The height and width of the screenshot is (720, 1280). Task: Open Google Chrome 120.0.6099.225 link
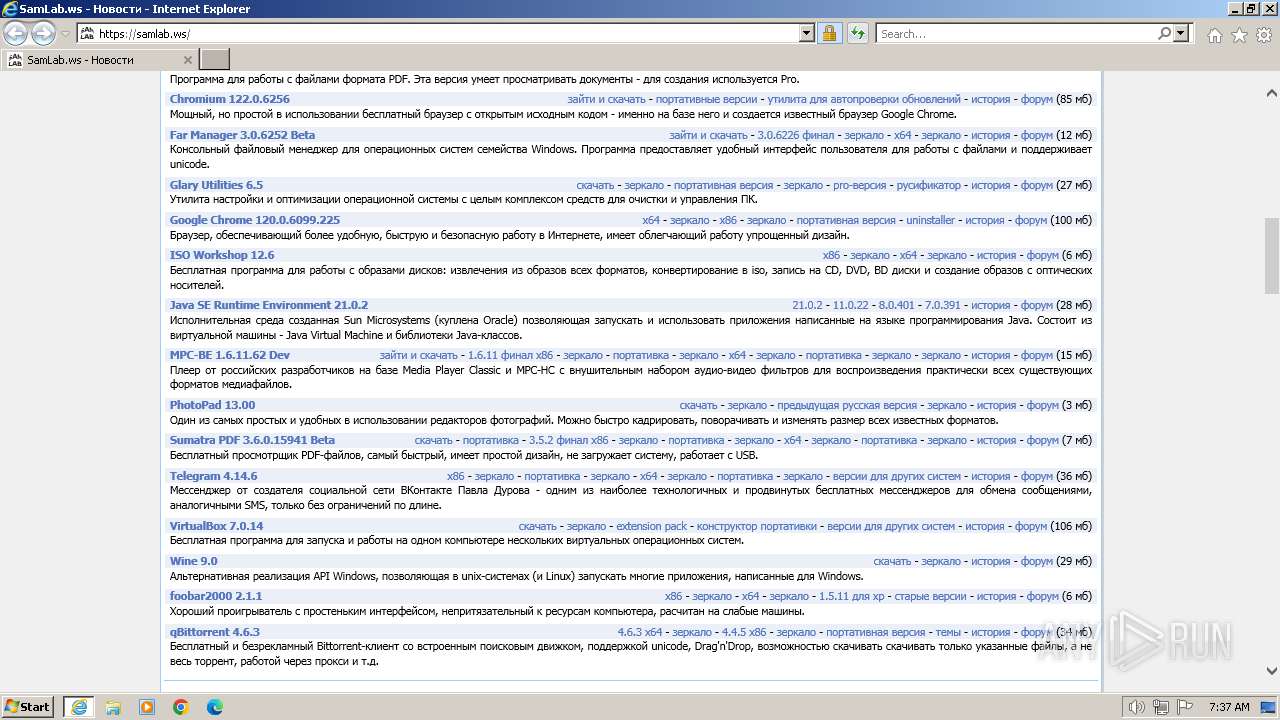point(255,220)
